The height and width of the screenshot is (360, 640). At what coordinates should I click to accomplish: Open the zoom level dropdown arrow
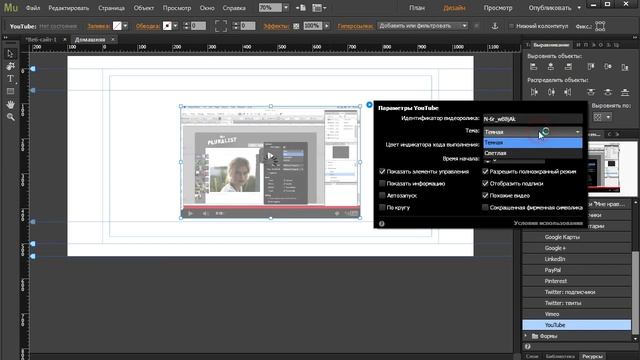pyautogui.click(x=286, y=8)
